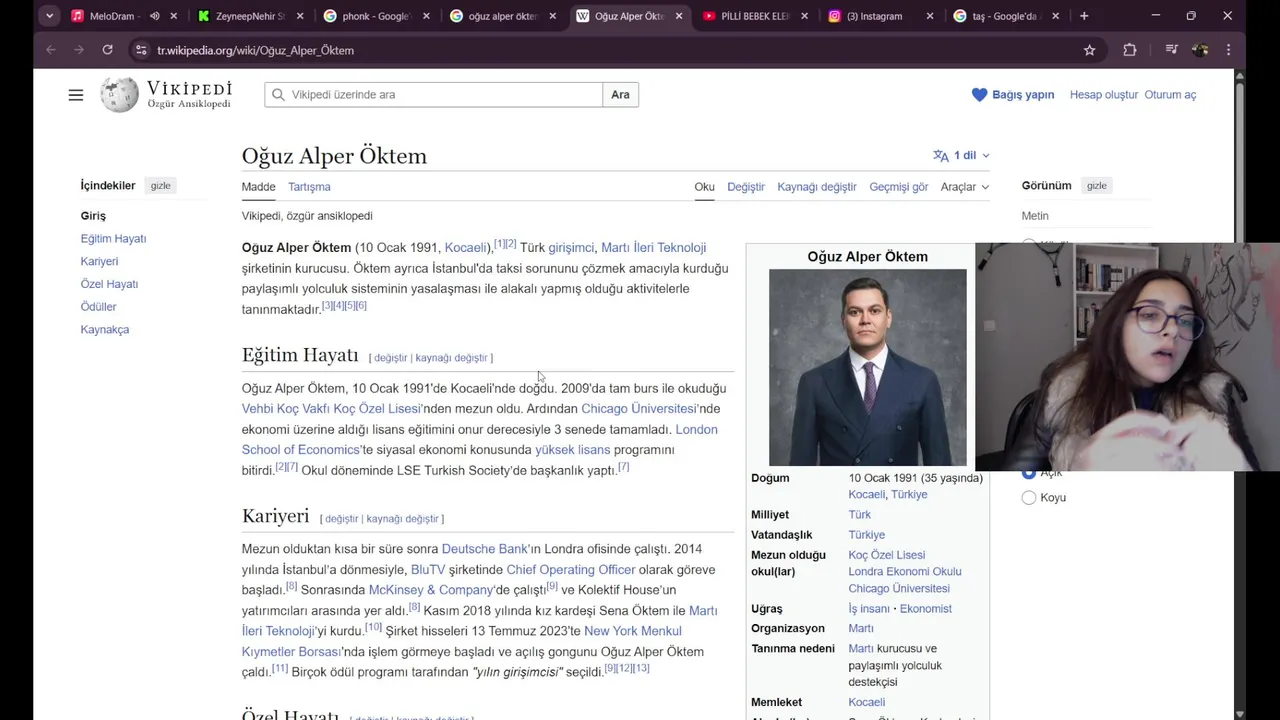Close the ZeyneepNehir tab
Screen dimensions: 1280x720
[x=301, y=16]
